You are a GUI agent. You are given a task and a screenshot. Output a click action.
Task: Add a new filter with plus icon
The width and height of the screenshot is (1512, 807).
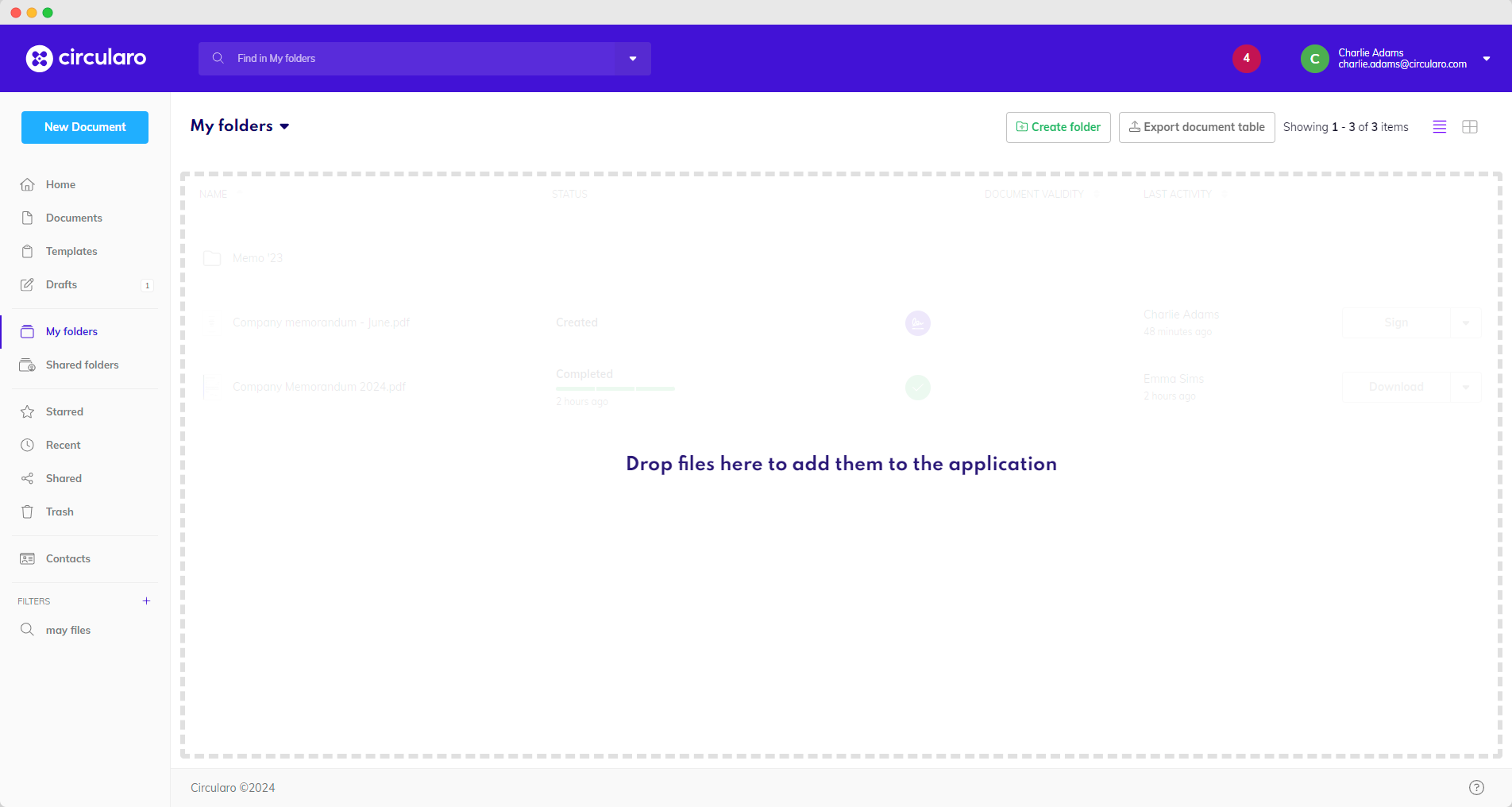[146, 601]
